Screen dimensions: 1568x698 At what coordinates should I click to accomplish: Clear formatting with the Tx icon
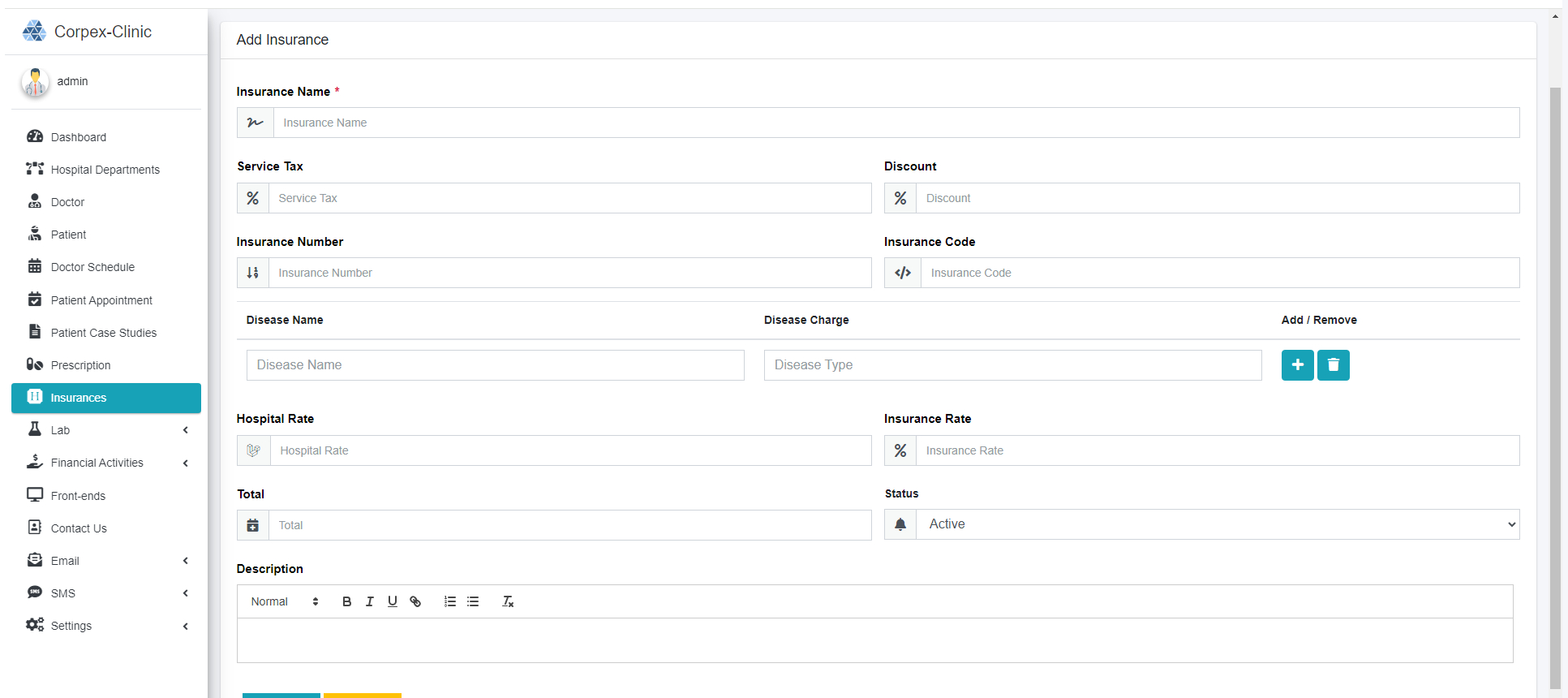(x=508, y=601)
